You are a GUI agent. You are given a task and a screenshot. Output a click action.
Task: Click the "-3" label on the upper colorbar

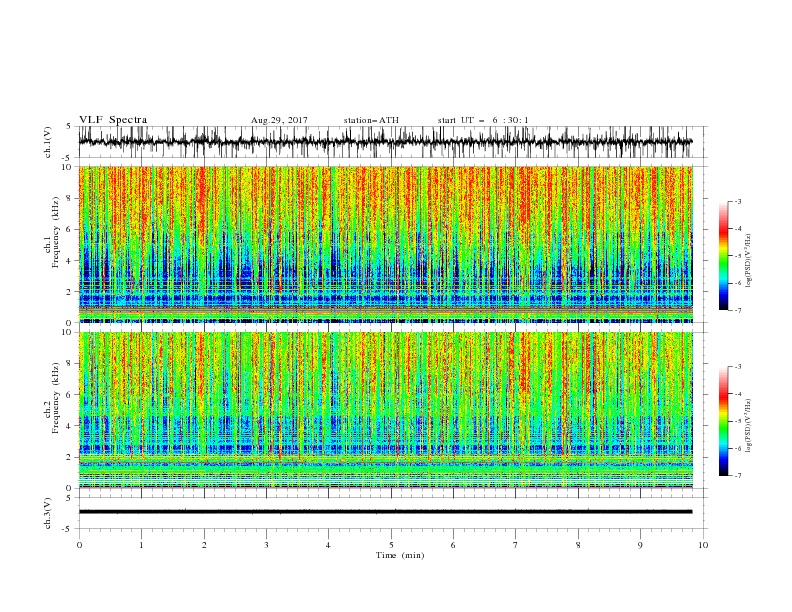tap(738, 201)
